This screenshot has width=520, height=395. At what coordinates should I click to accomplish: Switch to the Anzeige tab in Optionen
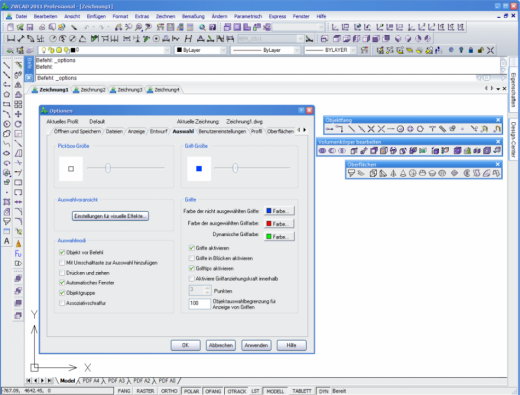click(x=136, y=131)
